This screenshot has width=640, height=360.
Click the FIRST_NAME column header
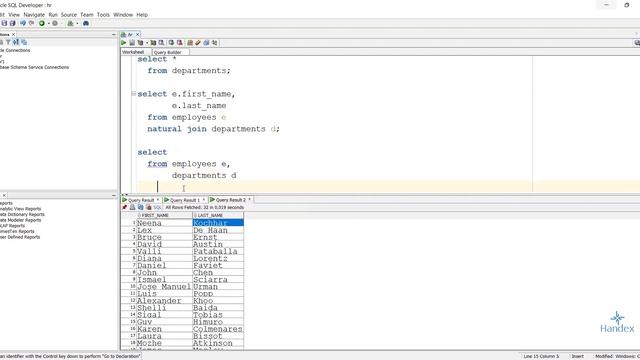164,215
